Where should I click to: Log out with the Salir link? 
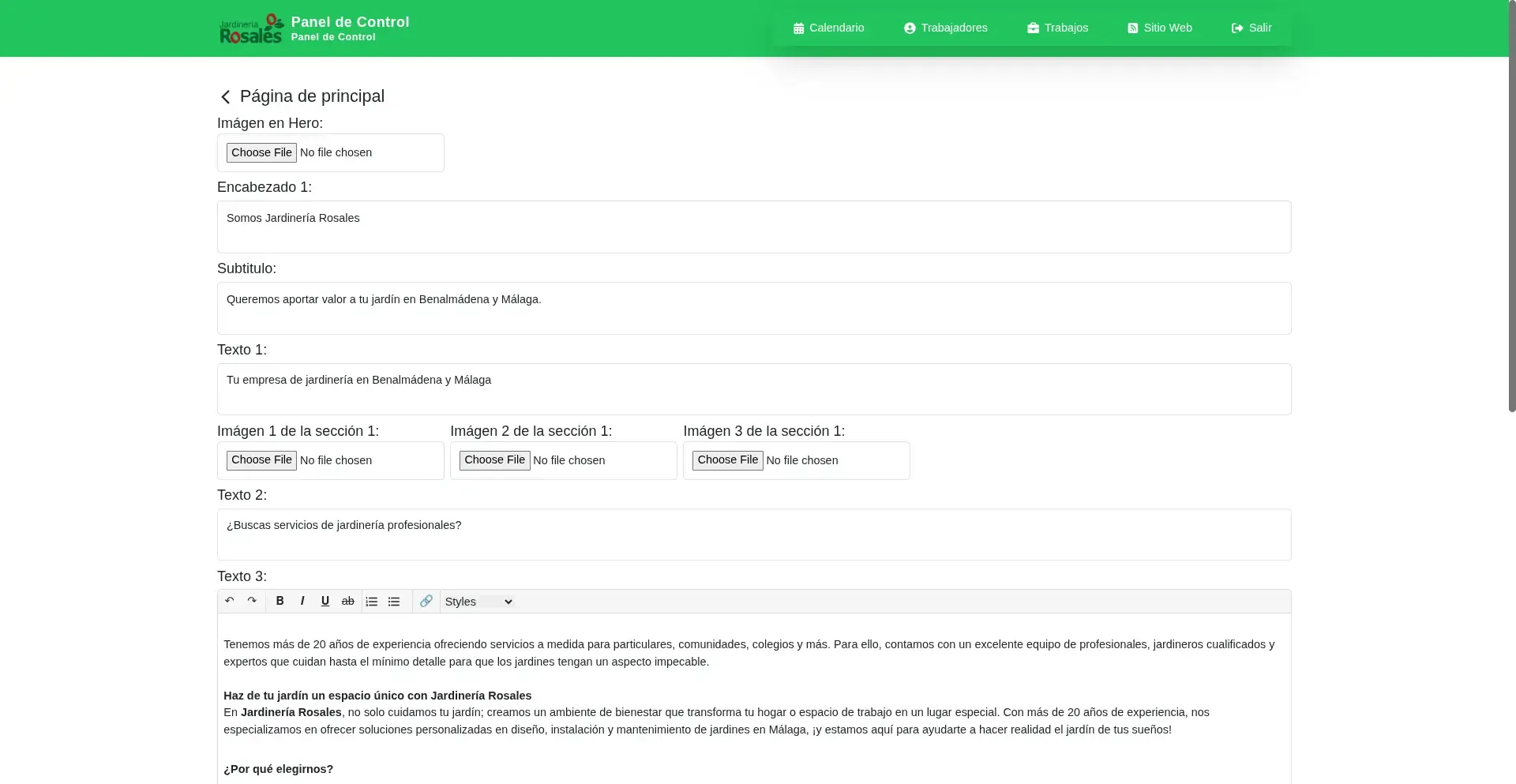coord(1251,28)
